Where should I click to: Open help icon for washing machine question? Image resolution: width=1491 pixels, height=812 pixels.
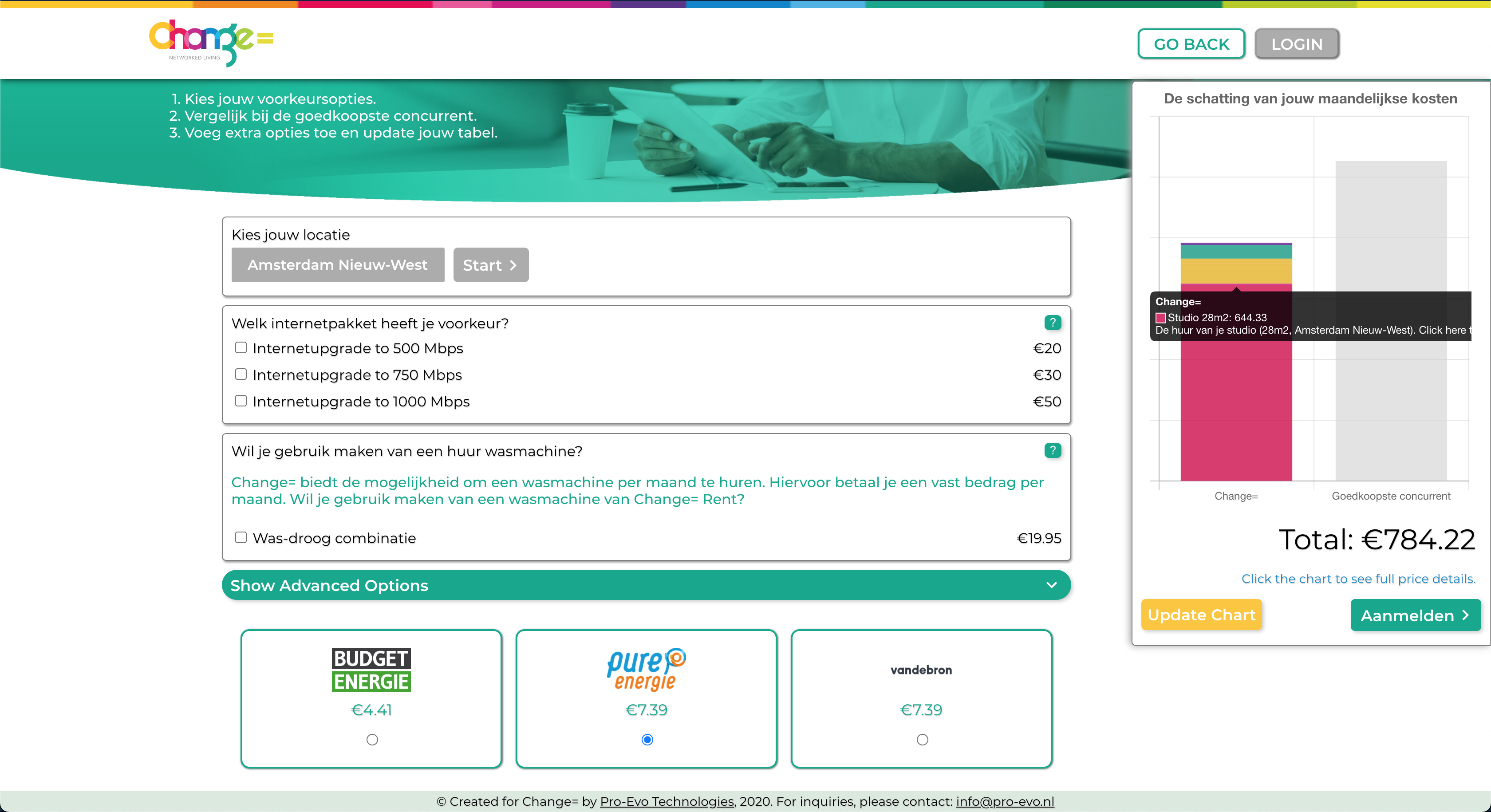(1052, 450)
